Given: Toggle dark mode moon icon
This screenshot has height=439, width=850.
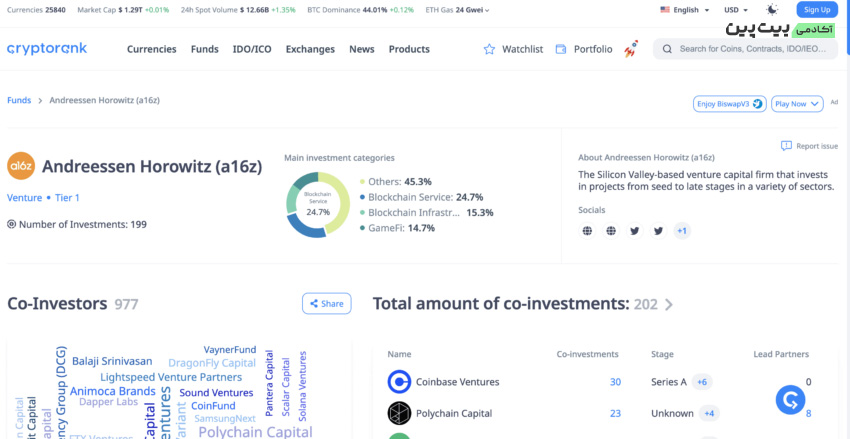Looking at the screenshot, I should tap(772, 10).
